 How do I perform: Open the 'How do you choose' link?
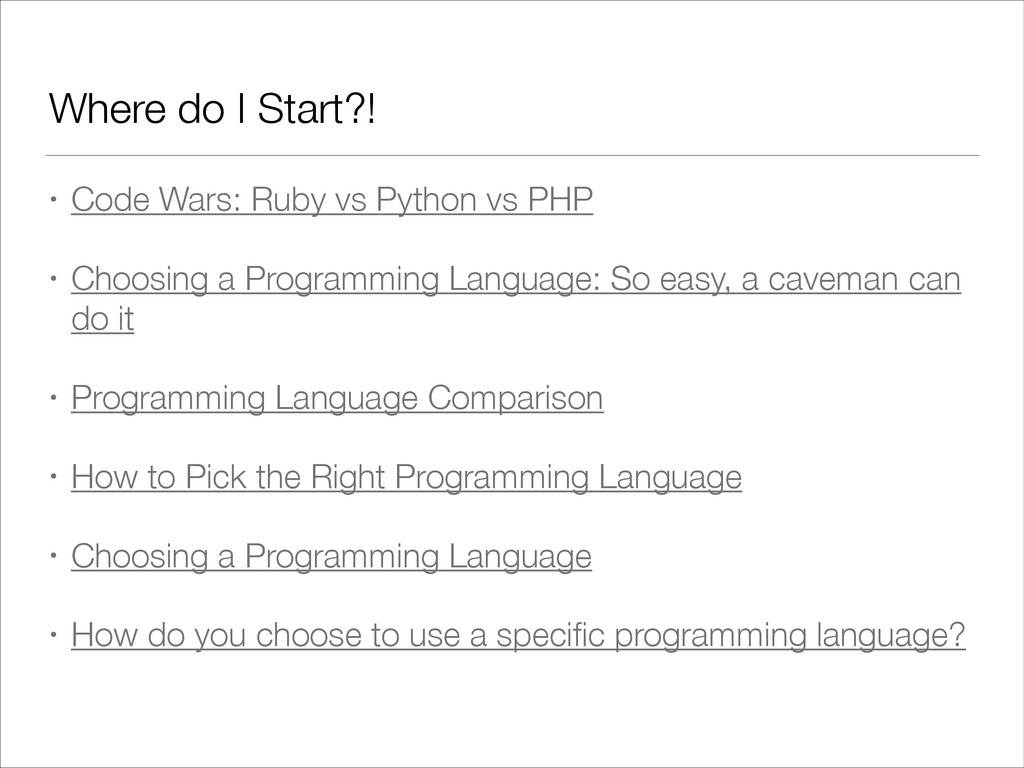click(x=518, y=634)
